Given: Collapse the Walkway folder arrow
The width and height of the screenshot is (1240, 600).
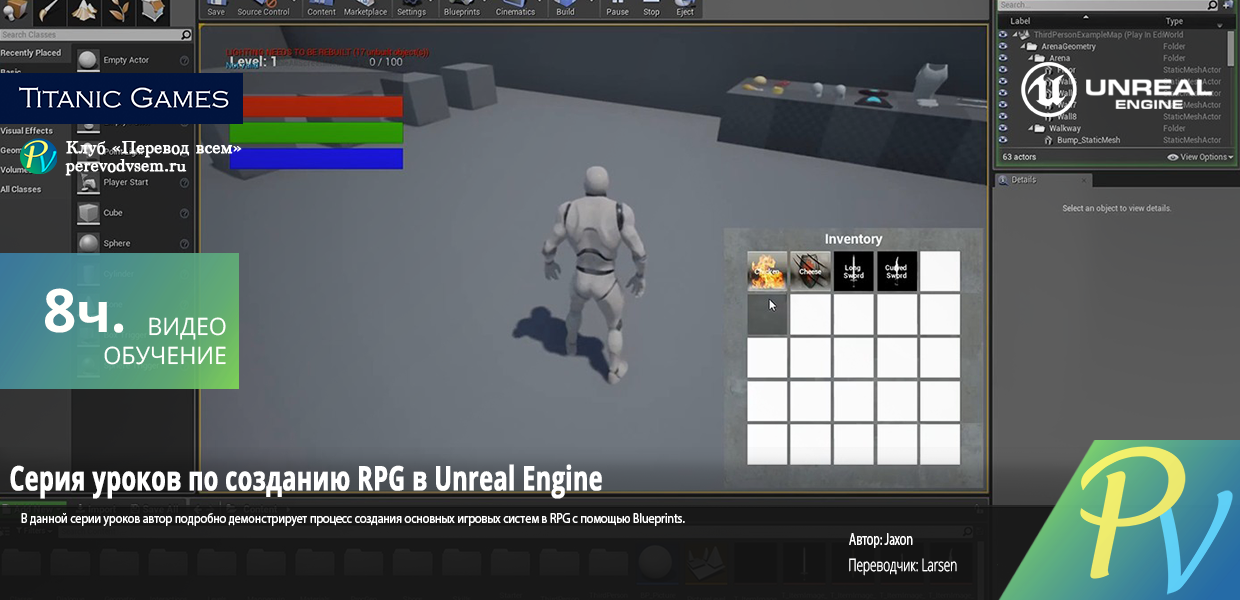Looking at the screenshot, I should (x=1031, y=129).
